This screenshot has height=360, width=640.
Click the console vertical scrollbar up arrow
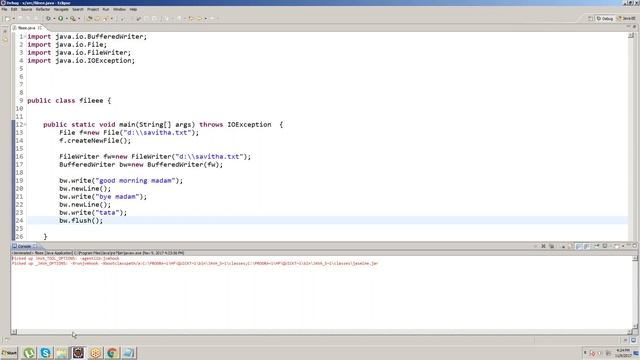(635, 258)
